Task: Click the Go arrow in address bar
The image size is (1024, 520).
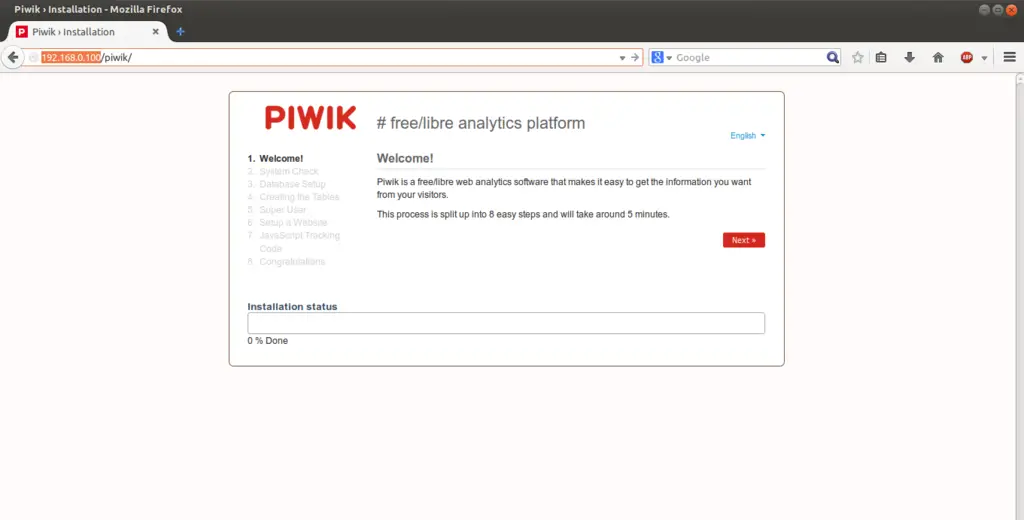Action: 635,57
